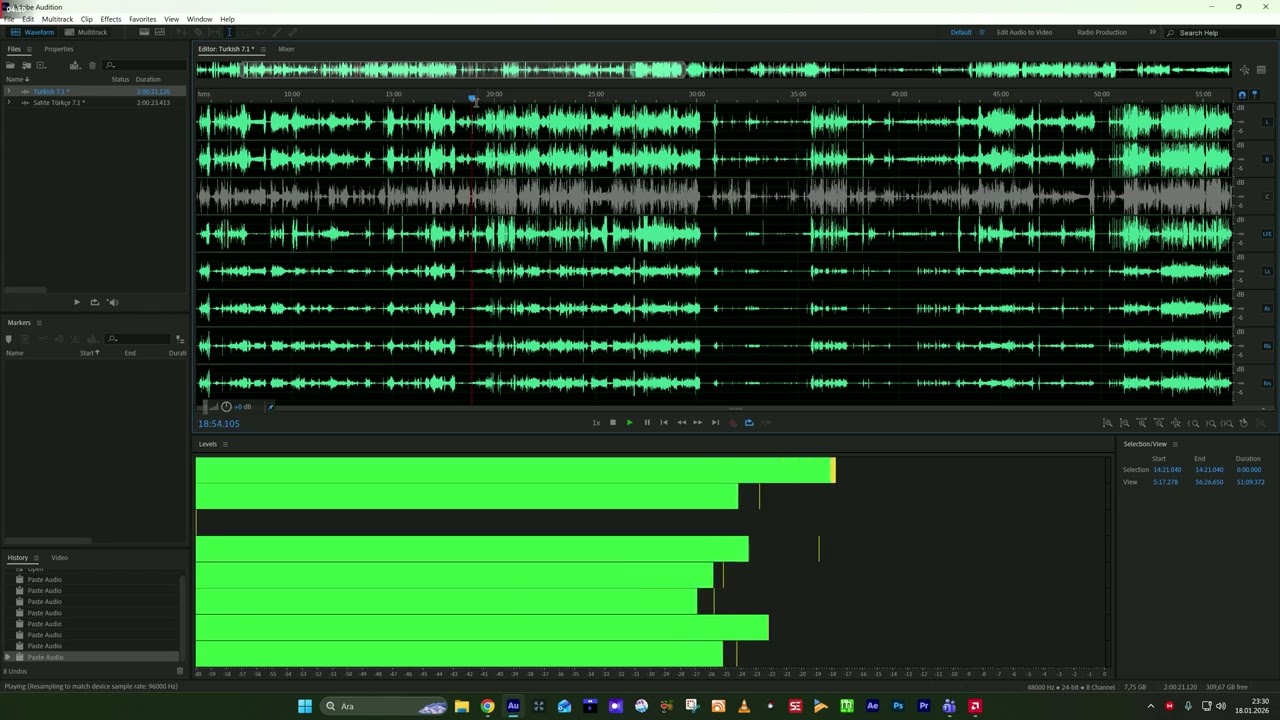The image size is (1280, 720).
Task: Click the Import File icon in Files panel
Action: [x=26, y=66]
